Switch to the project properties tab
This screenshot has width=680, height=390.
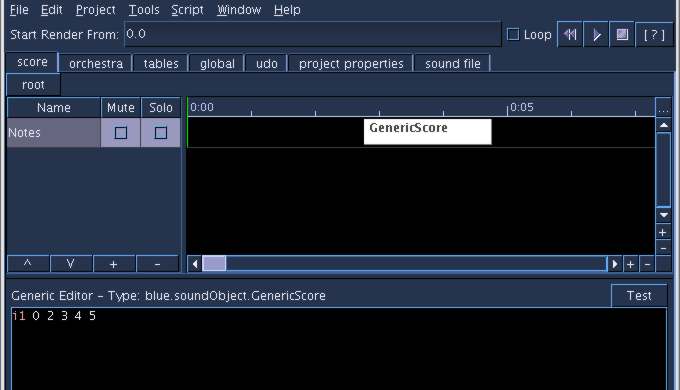[351, 63]
